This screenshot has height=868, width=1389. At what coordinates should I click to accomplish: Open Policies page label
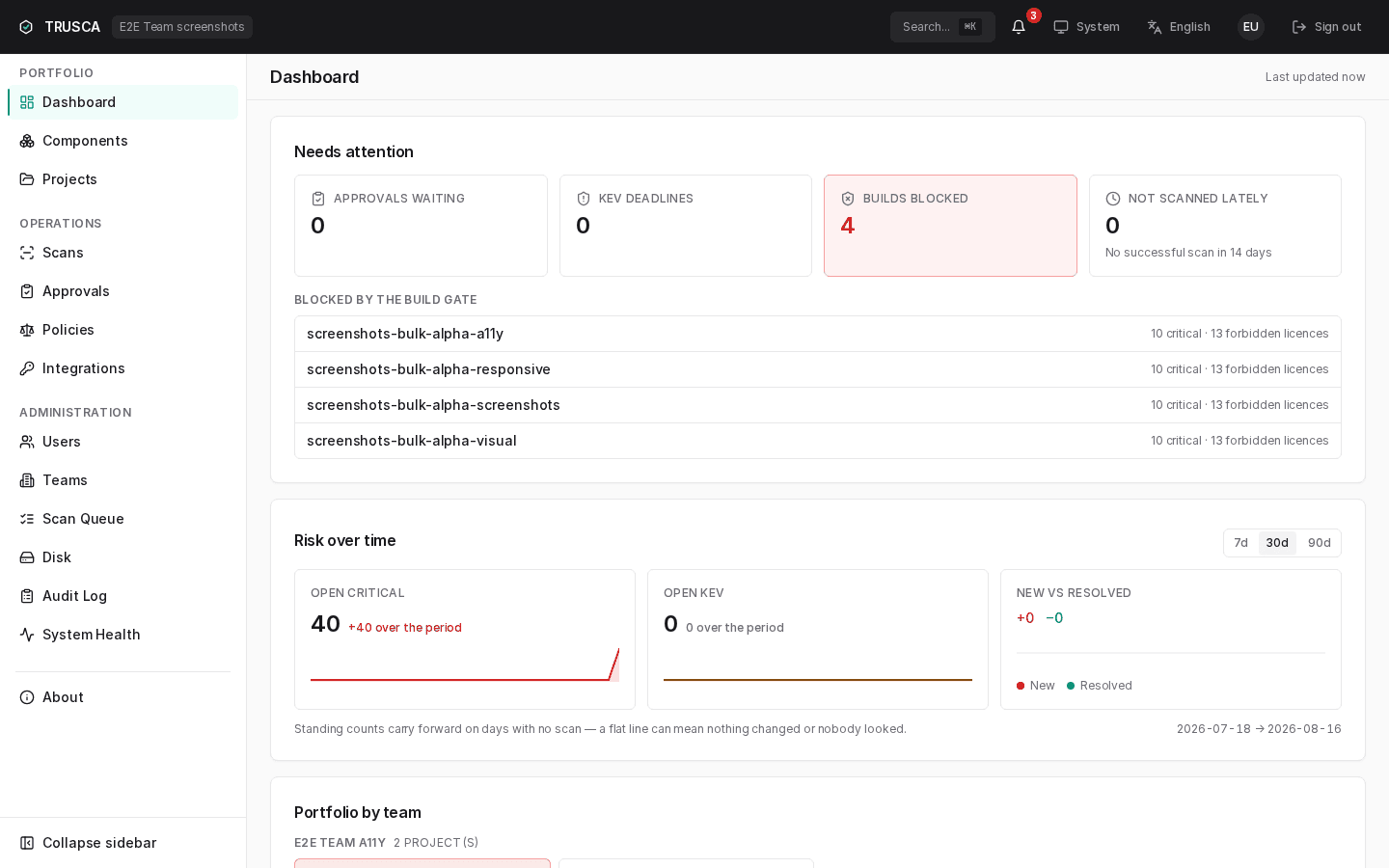point(68,330)
